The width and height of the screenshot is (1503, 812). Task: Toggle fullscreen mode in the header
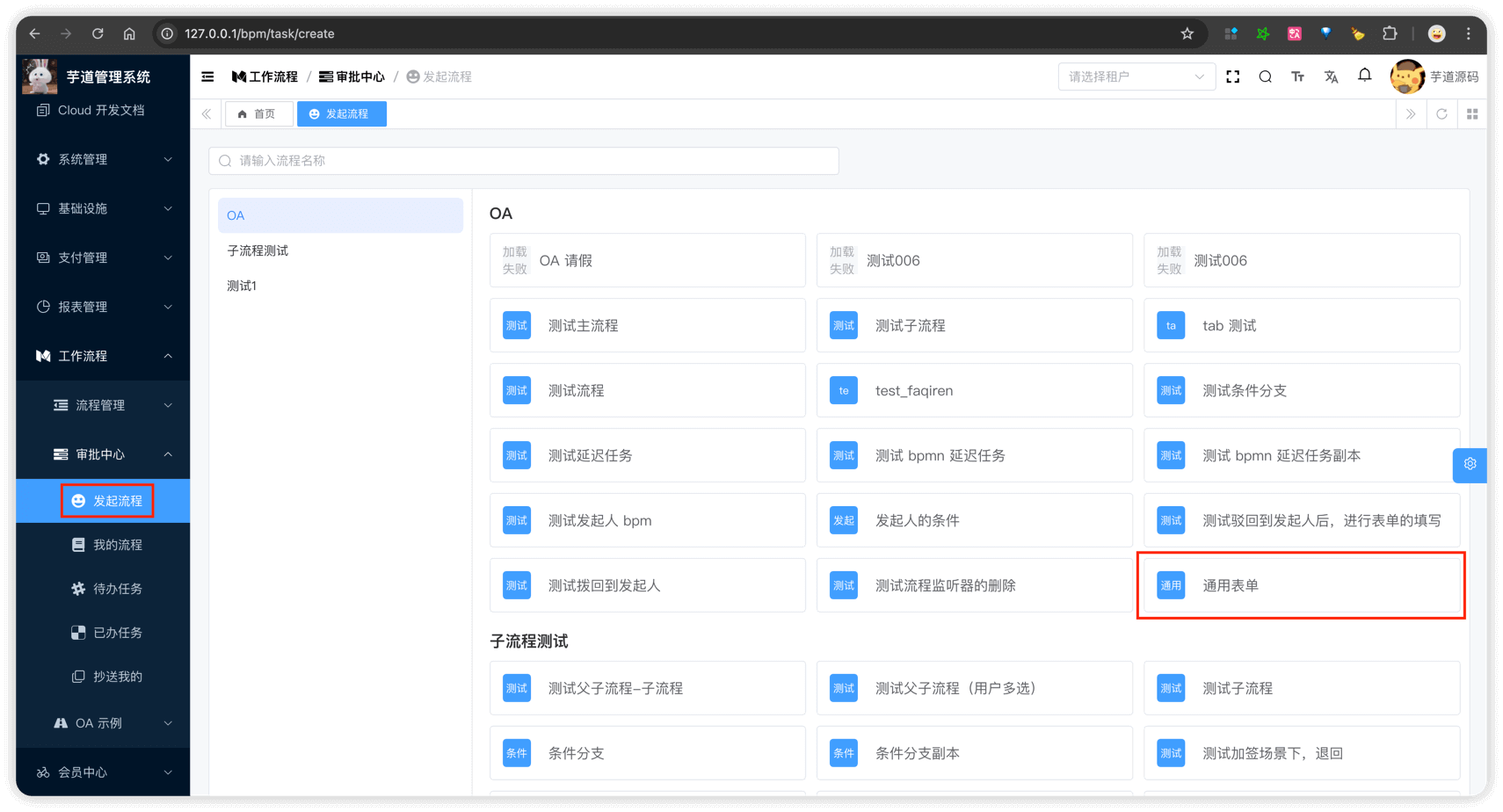[1233, 76]
